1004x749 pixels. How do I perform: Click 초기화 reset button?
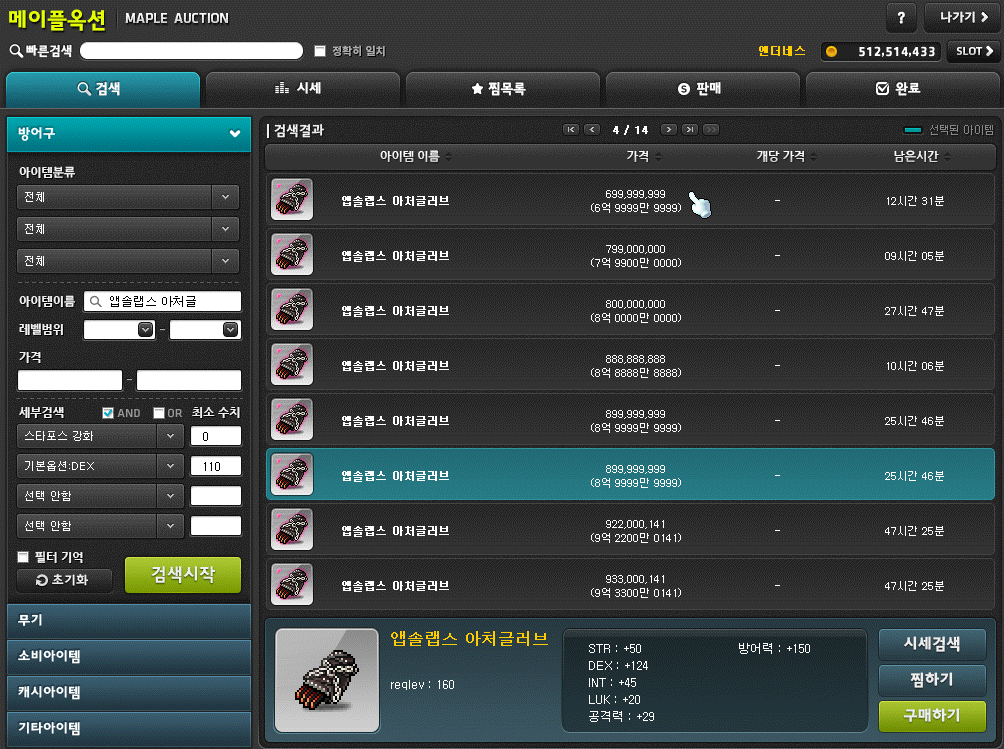point(64,580)
